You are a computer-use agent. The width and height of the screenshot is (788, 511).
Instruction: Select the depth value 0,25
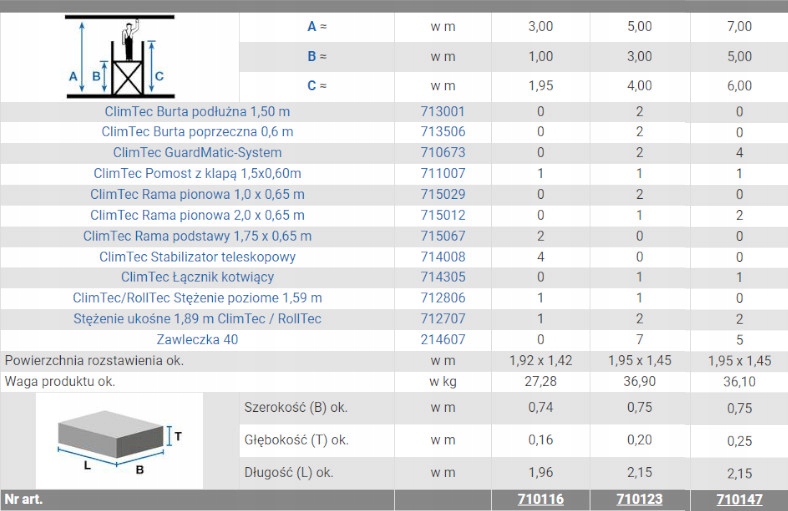click(x=739, y=441)
